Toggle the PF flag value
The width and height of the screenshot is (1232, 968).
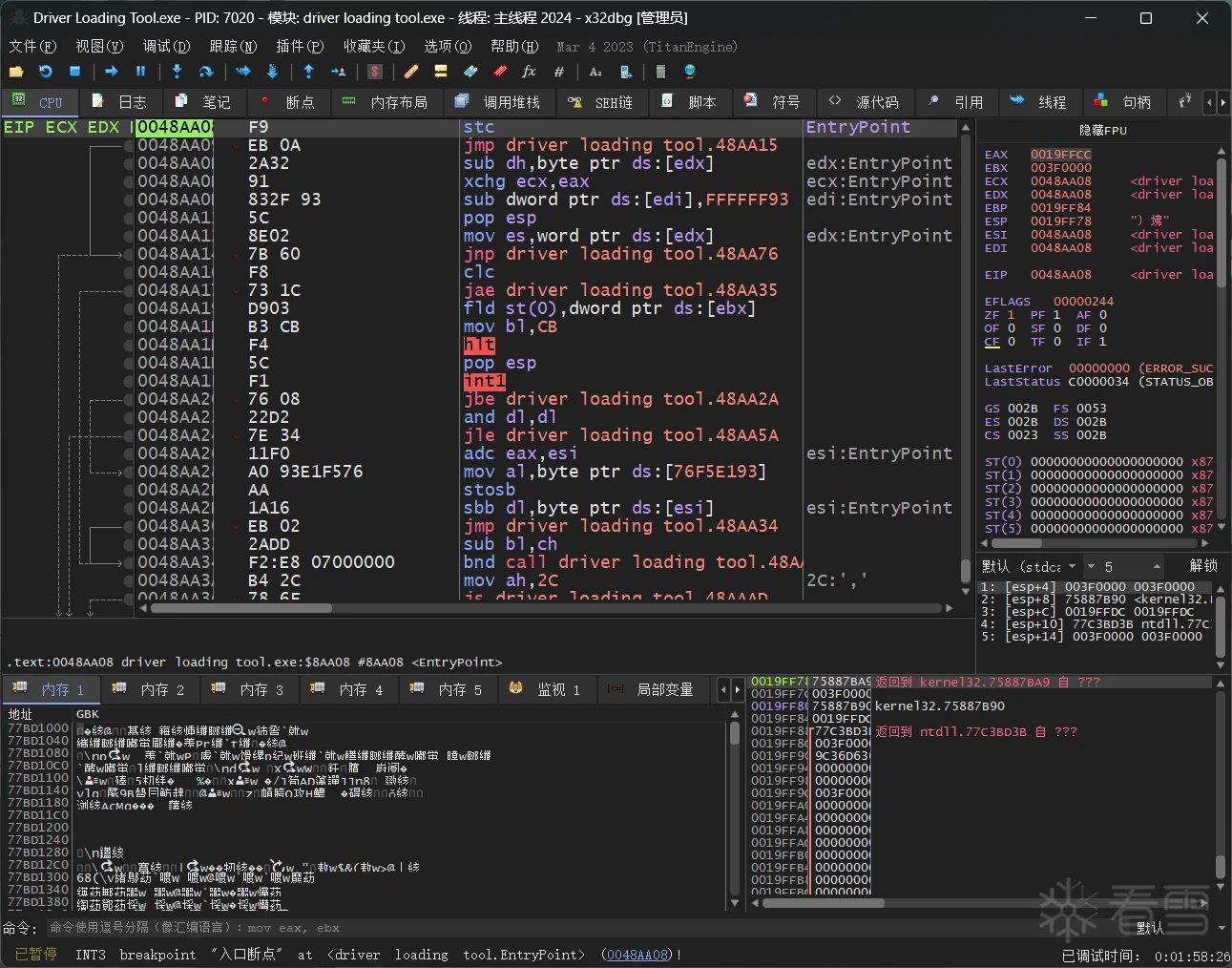click(x=1056, y=315)
